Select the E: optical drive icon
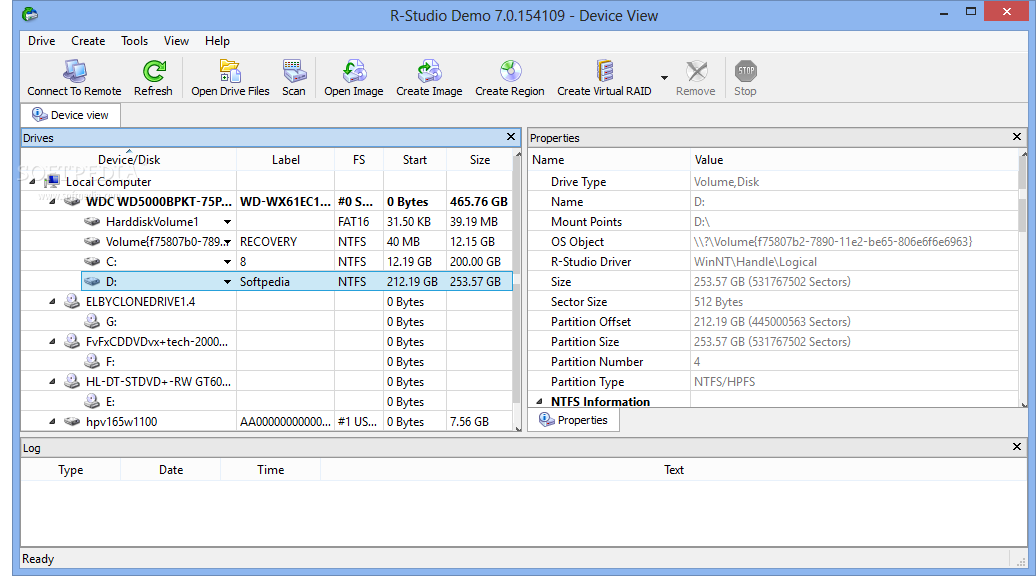 [92, 401]
